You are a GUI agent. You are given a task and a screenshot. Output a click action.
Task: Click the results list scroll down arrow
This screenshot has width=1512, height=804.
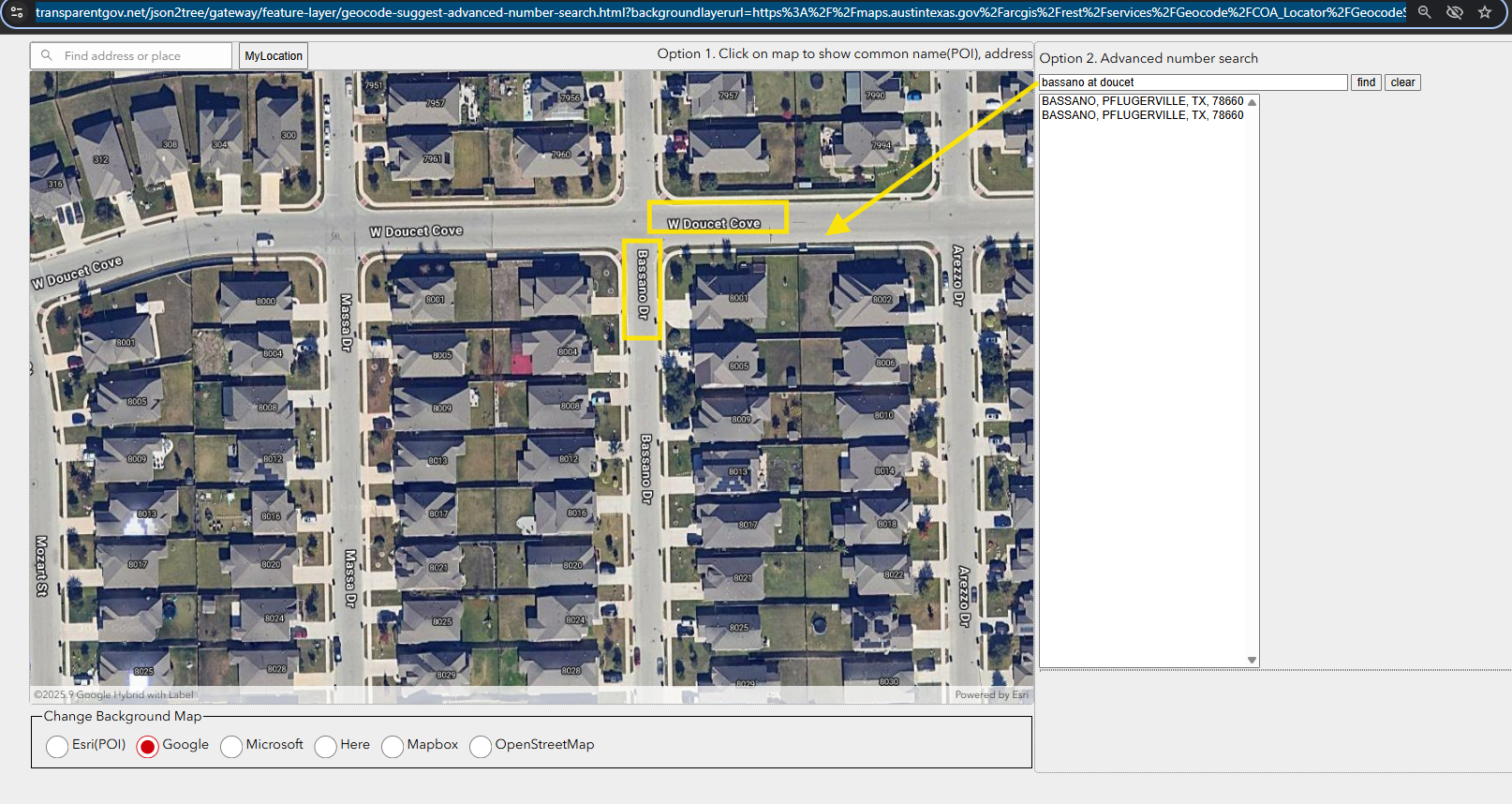coord(1252,660)
